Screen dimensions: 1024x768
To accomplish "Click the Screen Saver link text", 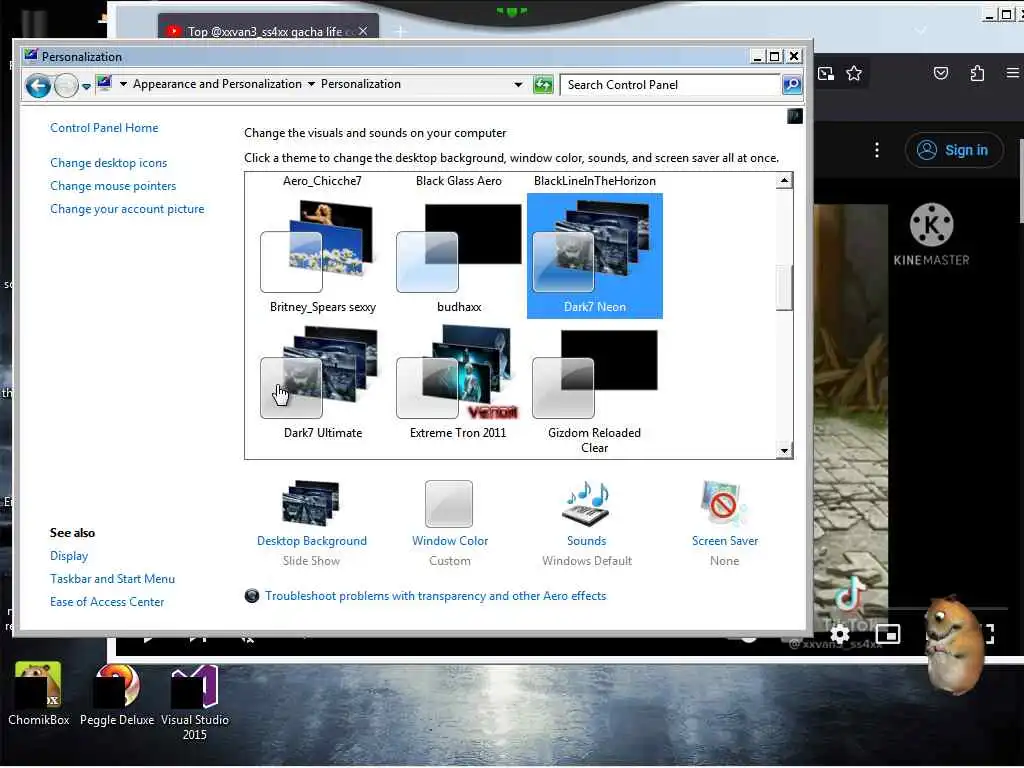I will click(725, 541).
